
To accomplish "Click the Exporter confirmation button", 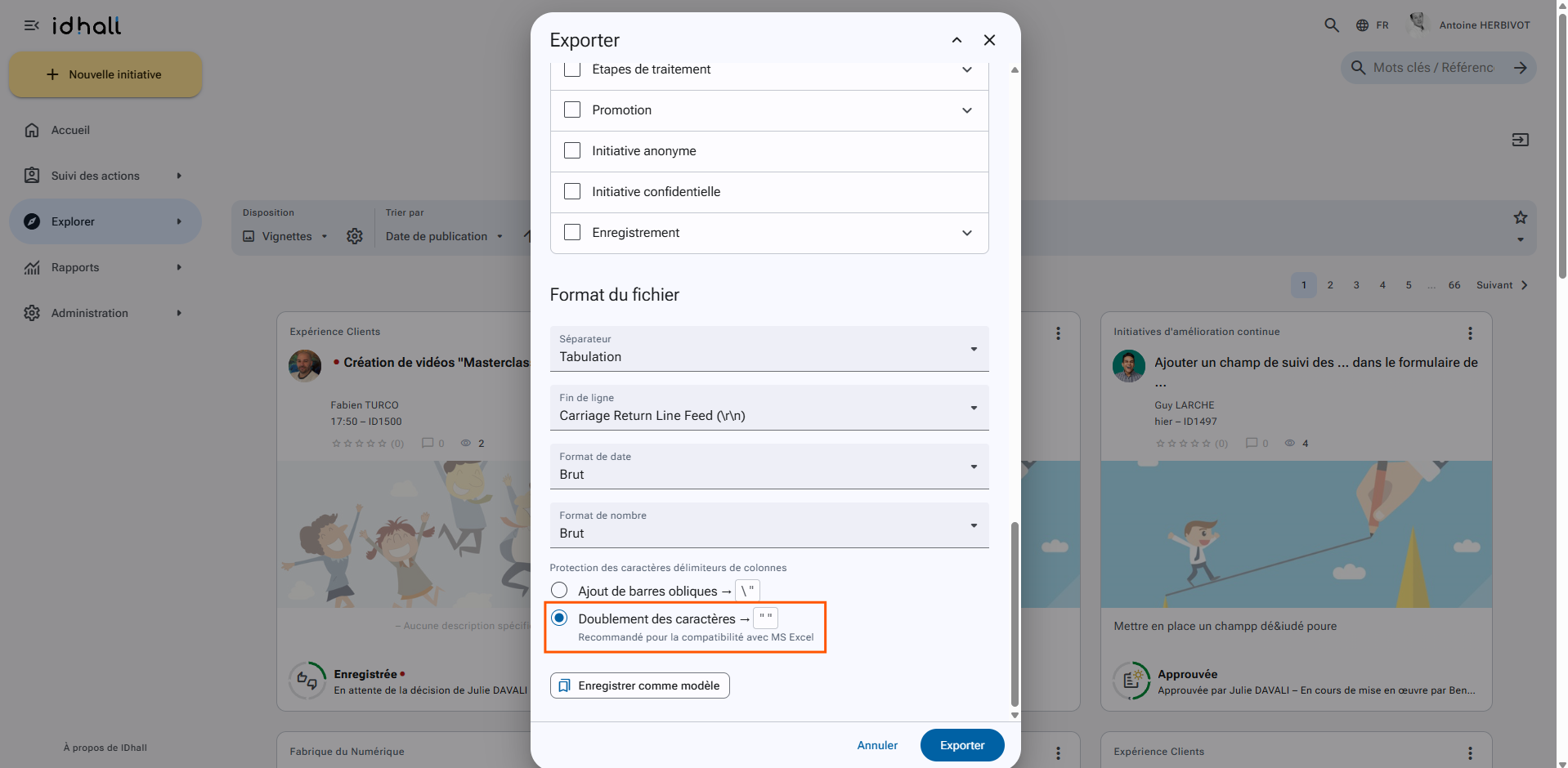I will [962, 745].
